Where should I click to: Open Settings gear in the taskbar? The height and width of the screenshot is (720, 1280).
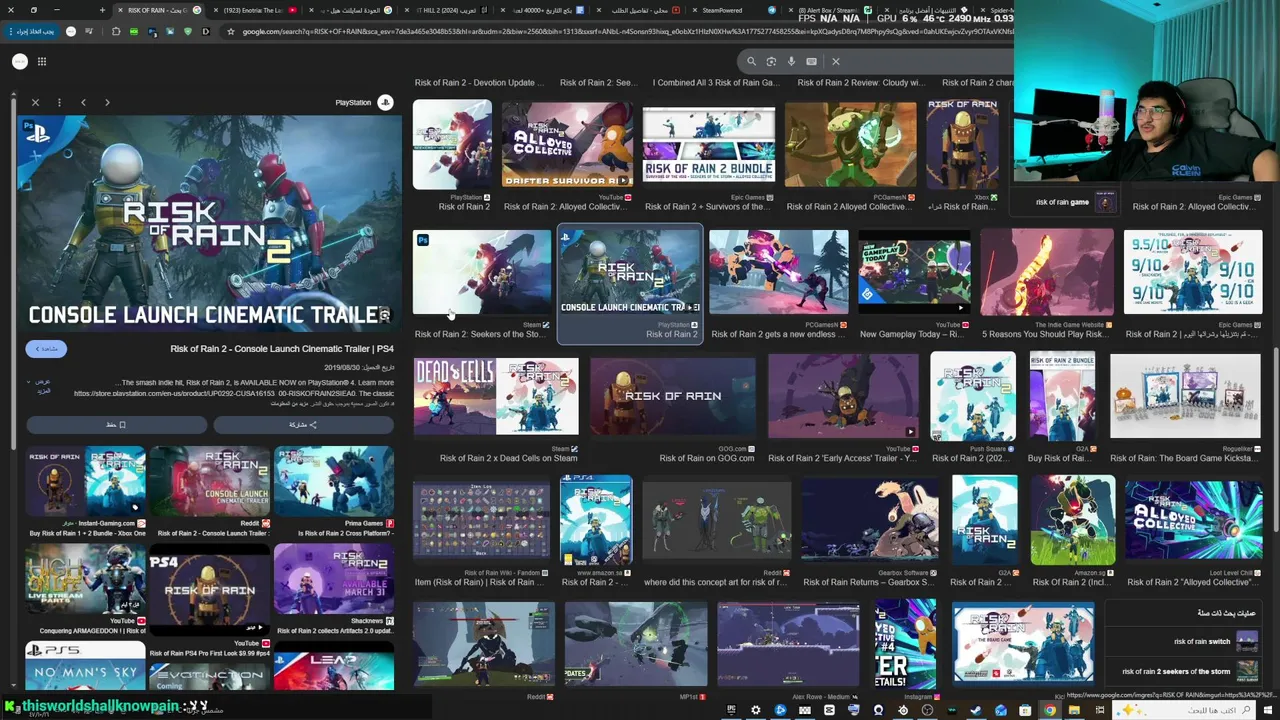tap(756, 710)
